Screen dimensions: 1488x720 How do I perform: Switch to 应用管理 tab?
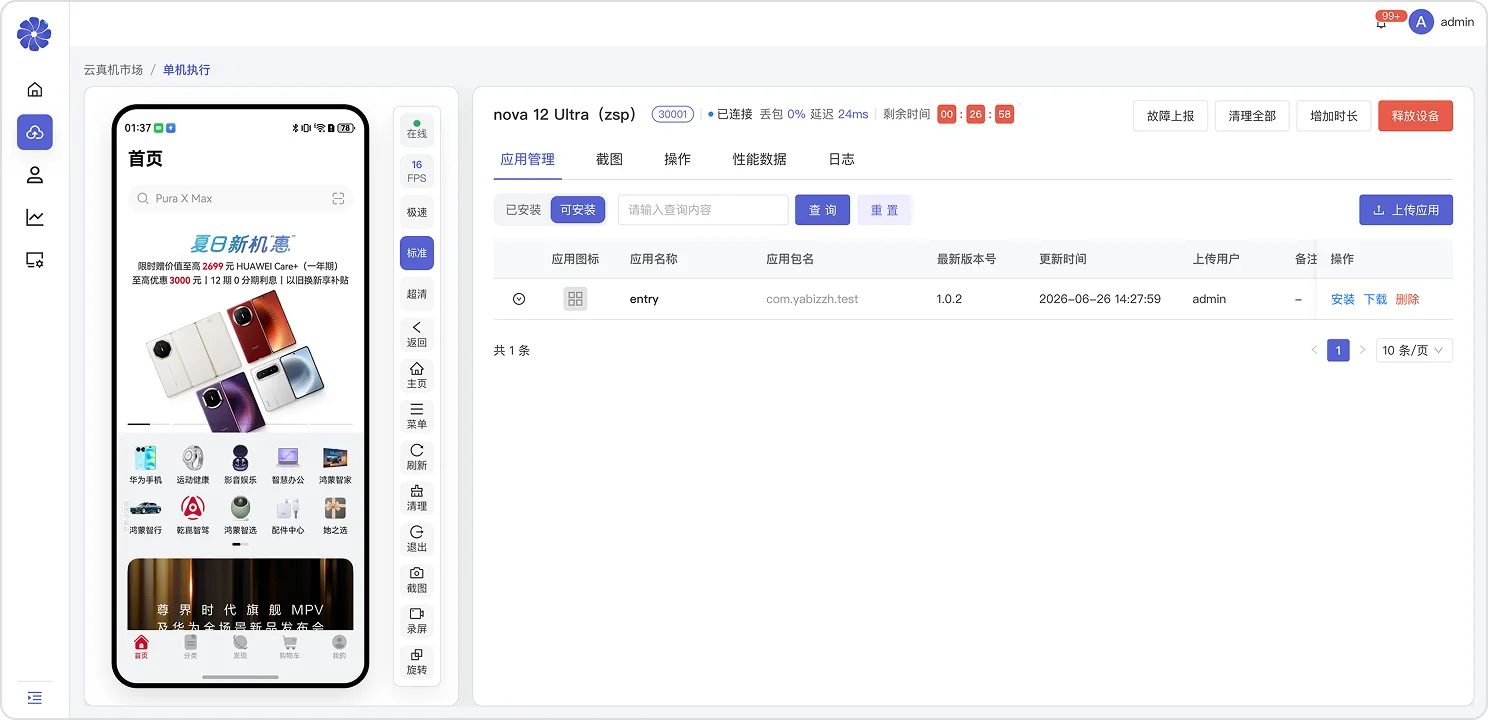click(x=527, y=159)
